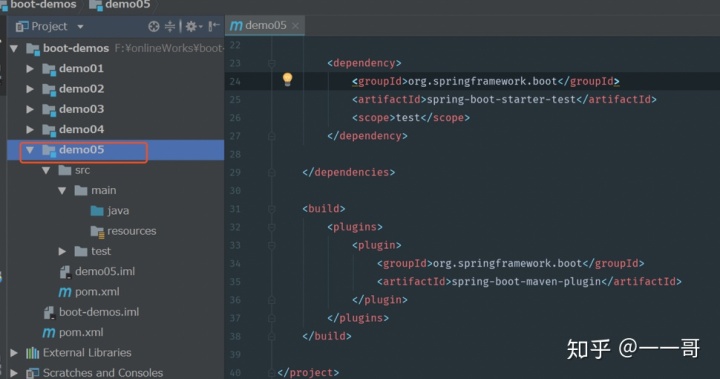Click the closing project tag on line 40
720x379 pixels.
pos(308,373)
